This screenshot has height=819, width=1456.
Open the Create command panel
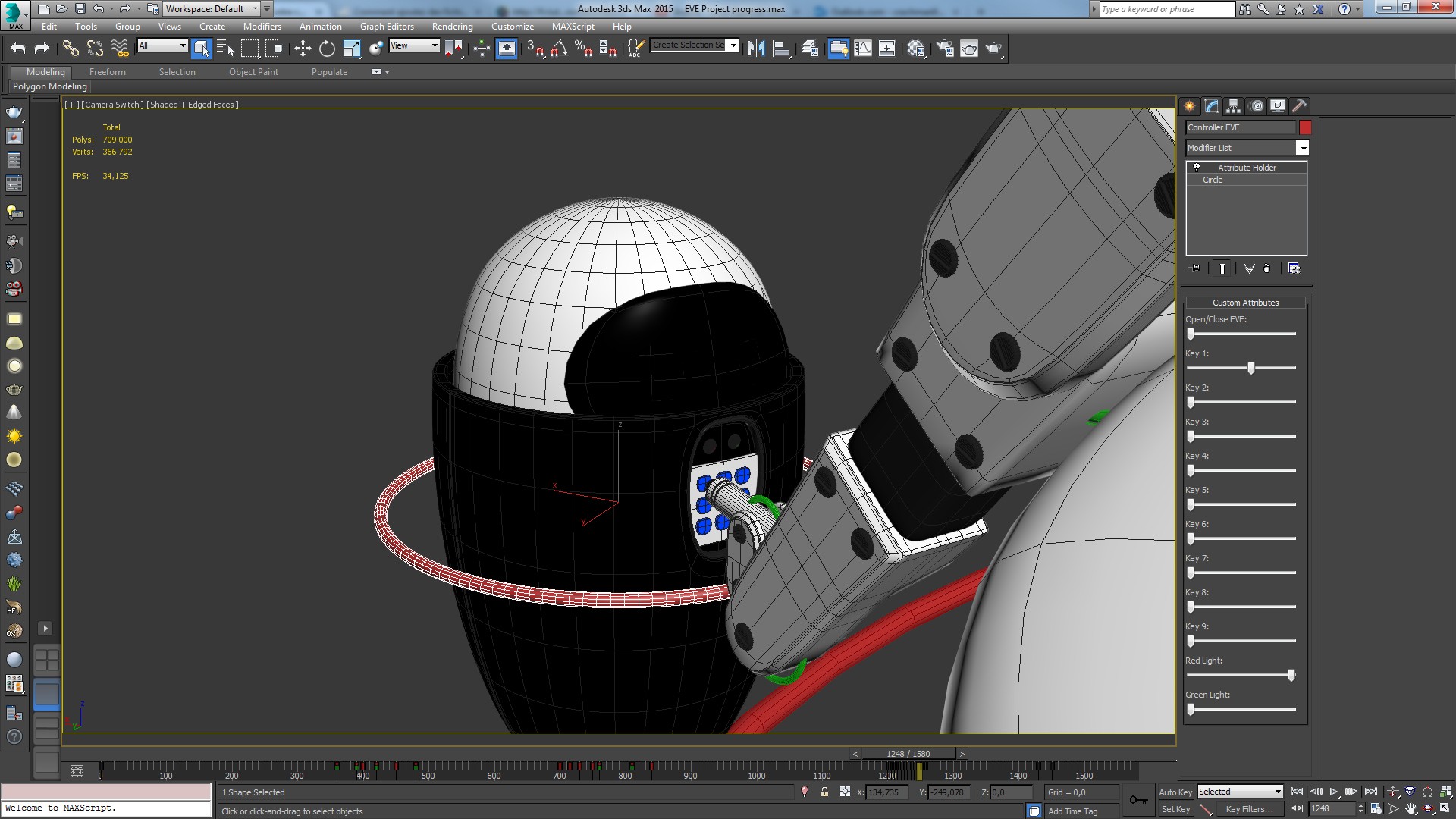tap(1189, 106)
